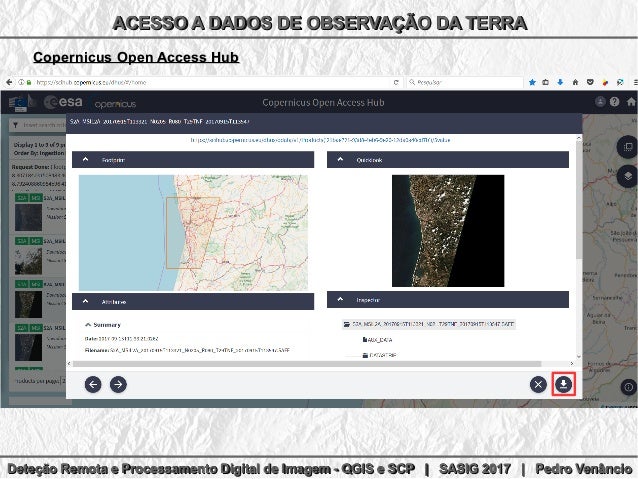Click the browser address bar URL
Screen dimensions: 638x479
[x=91, y=82]
